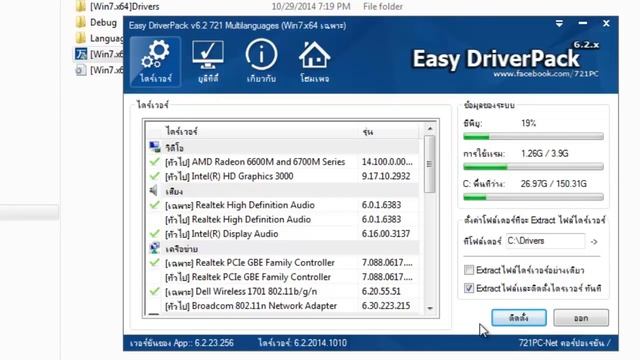Toggle Extract and install drivers immediately checkbox
The width and height of the screenshot is (640, 360).
(x=469, y=288)
